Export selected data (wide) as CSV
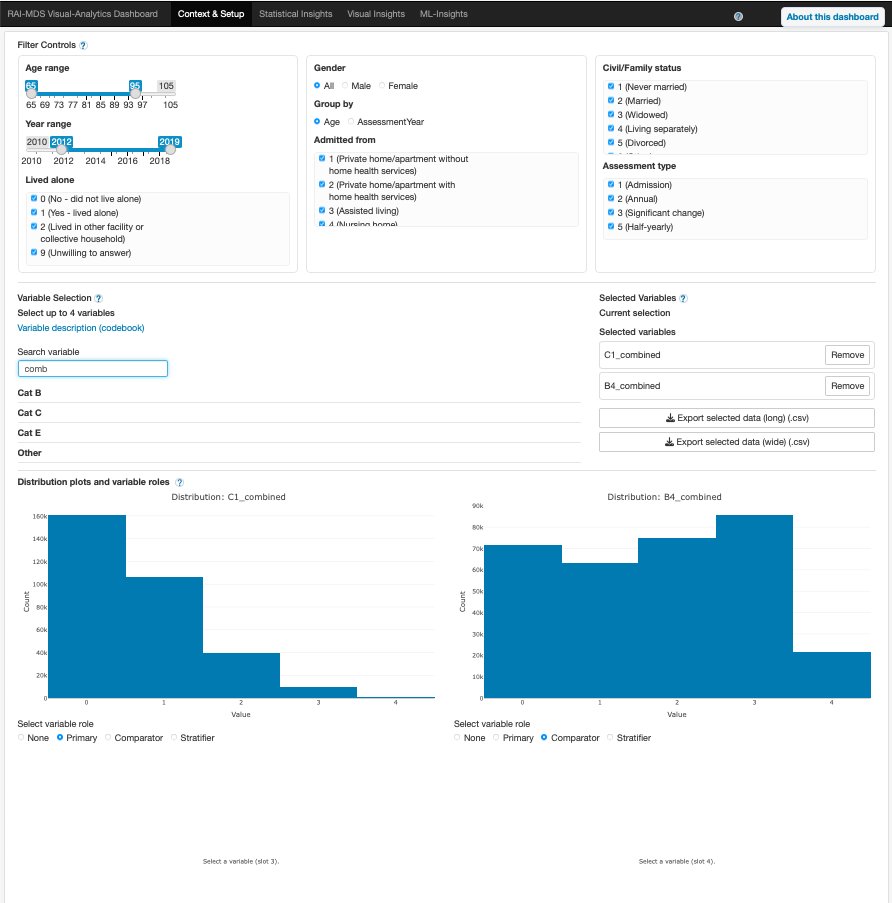The image size is (892, 903). click(x=737, y=442)
